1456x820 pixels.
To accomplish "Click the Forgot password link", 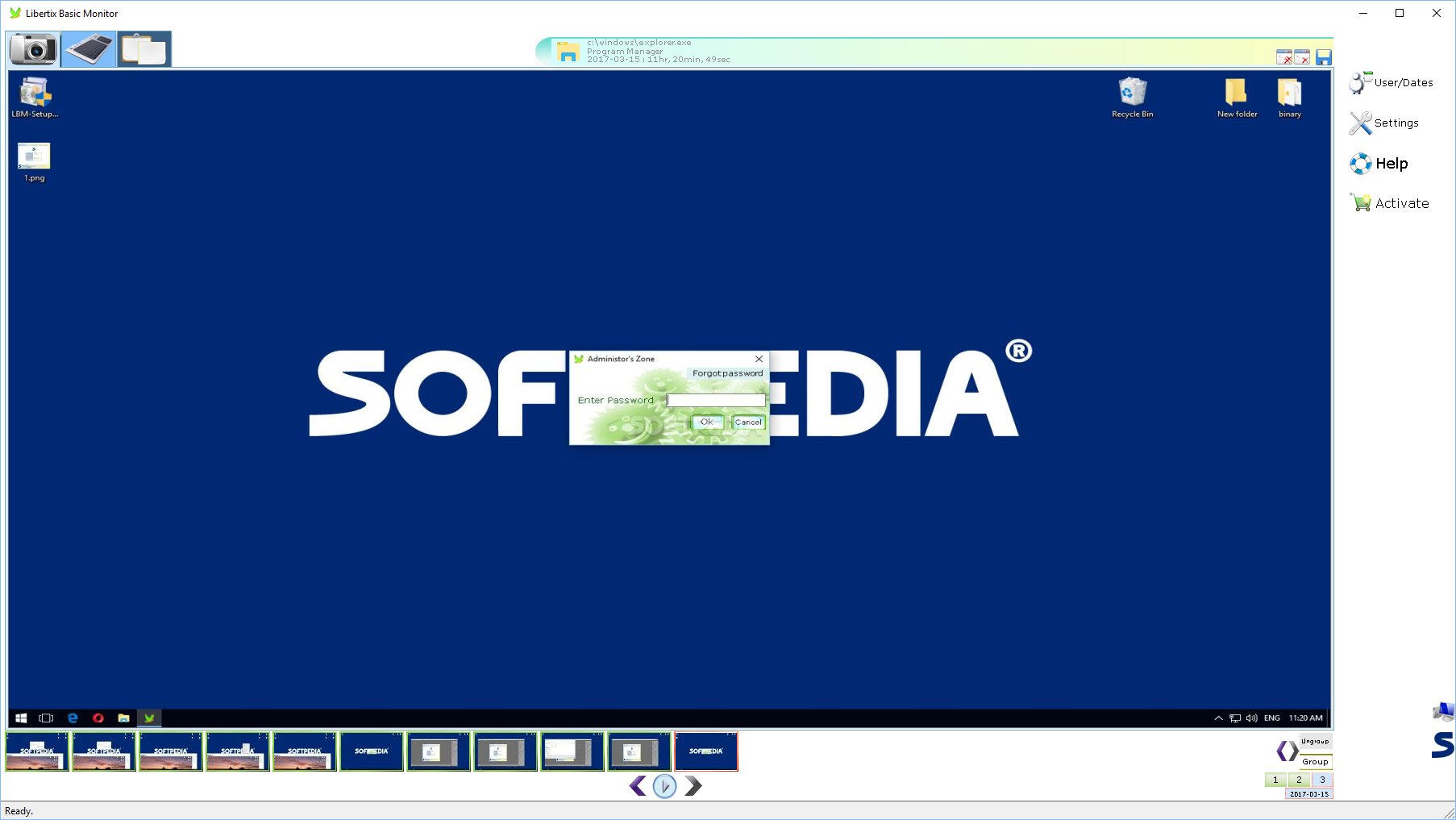I will (x=727, y=373).
